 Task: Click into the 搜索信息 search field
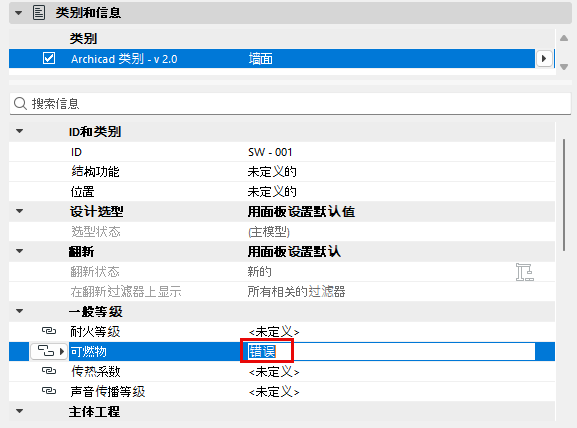[x=290, y=103]
